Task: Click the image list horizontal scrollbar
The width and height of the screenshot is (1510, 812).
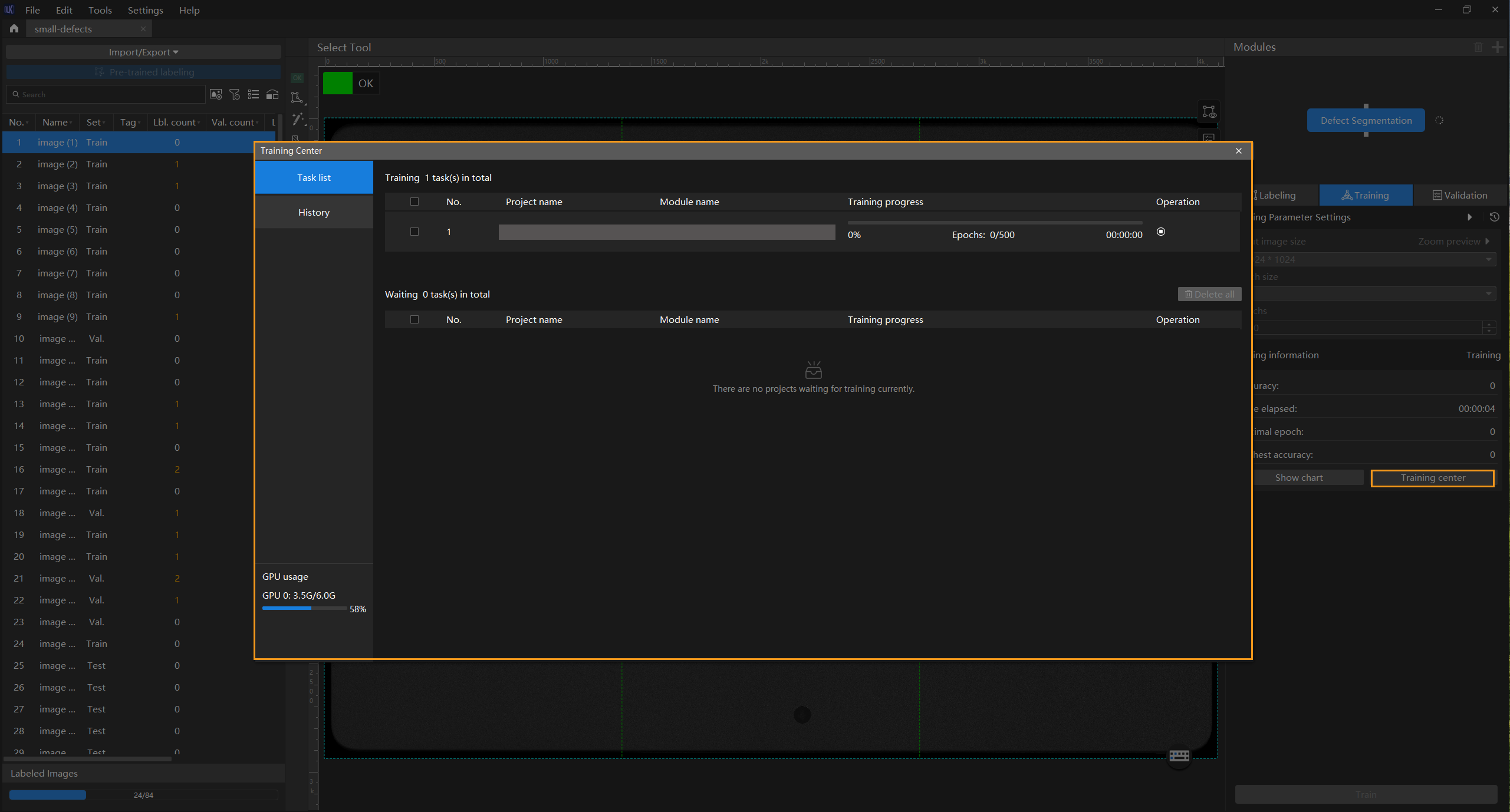Action: 88,758
